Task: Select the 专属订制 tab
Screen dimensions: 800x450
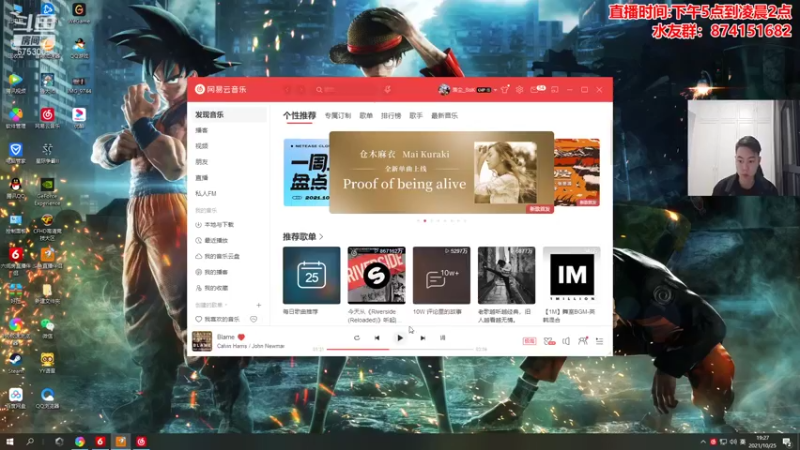Action: pos(338,116)
